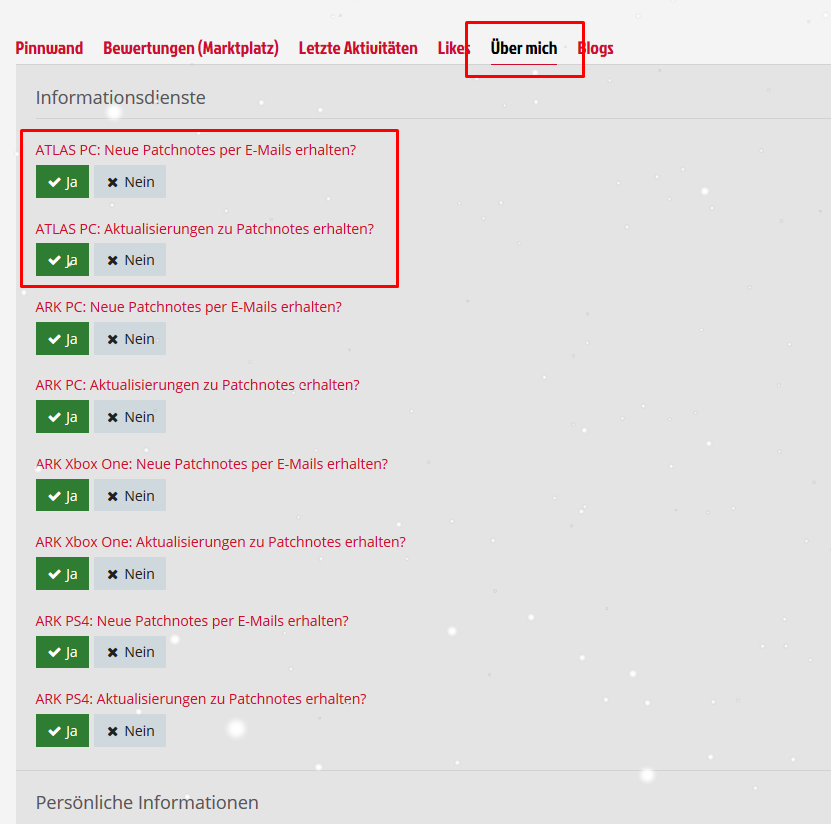Image resolution: width=831 pixels, height=824 pixels.
Task: Enable Ja for ARK PC Neue Patchnotes
Action: coord(63,339)
